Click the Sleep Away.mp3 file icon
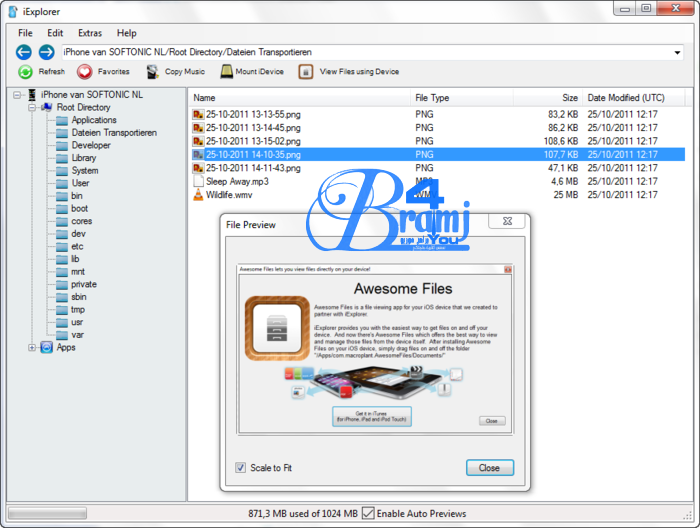 [x=198, y=181]
